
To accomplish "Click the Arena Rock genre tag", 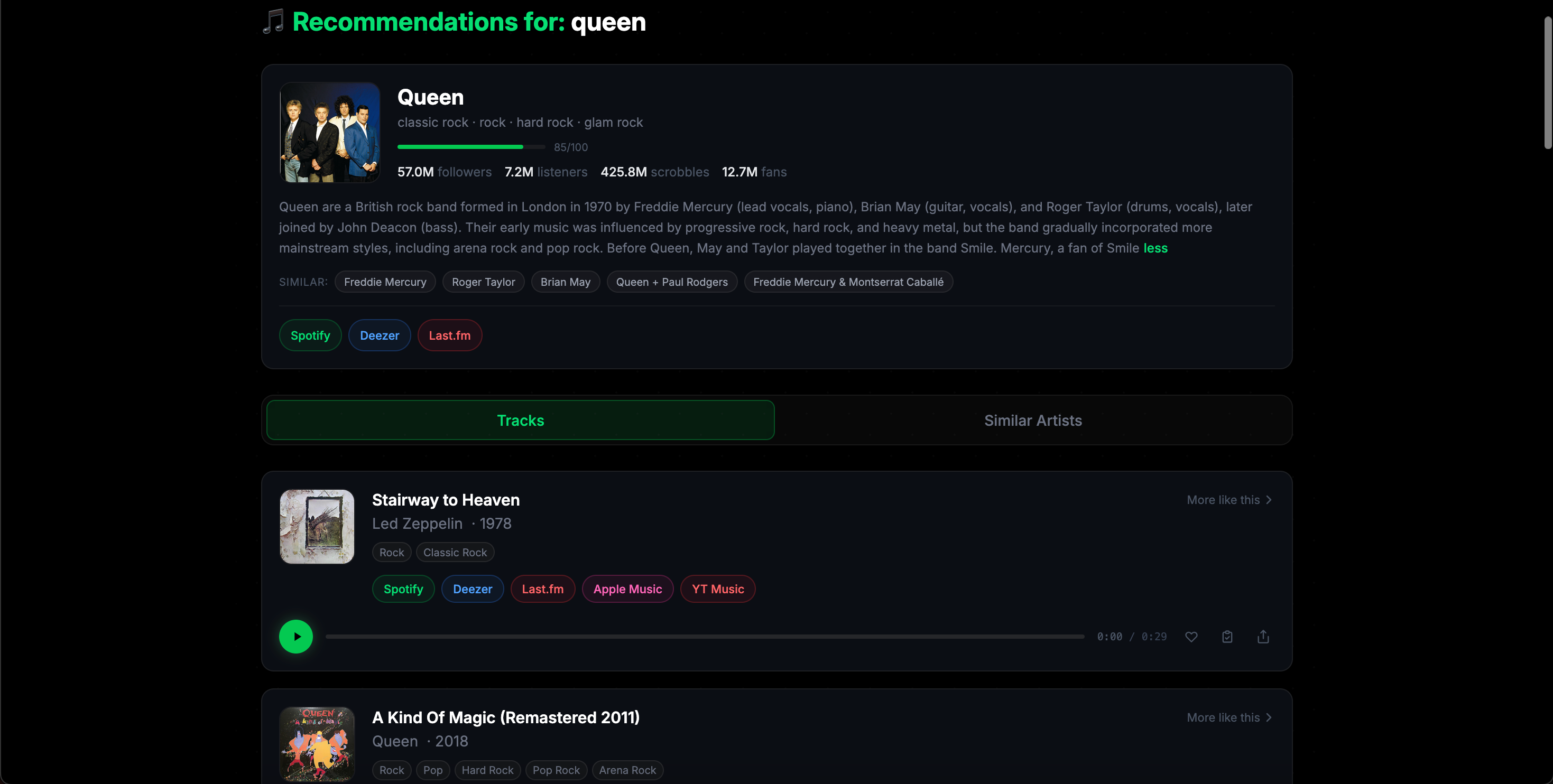I will point(627,770).
